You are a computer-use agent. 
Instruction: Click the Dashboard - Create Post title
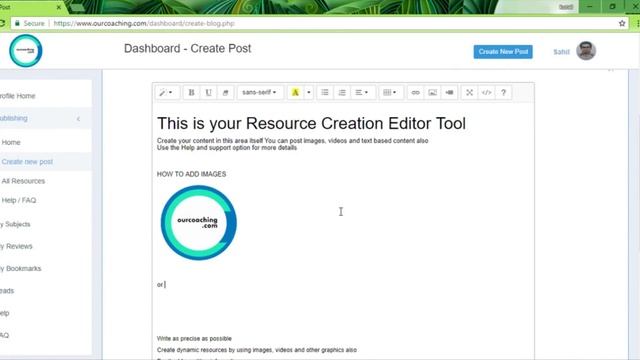click(x=187, y=49)
